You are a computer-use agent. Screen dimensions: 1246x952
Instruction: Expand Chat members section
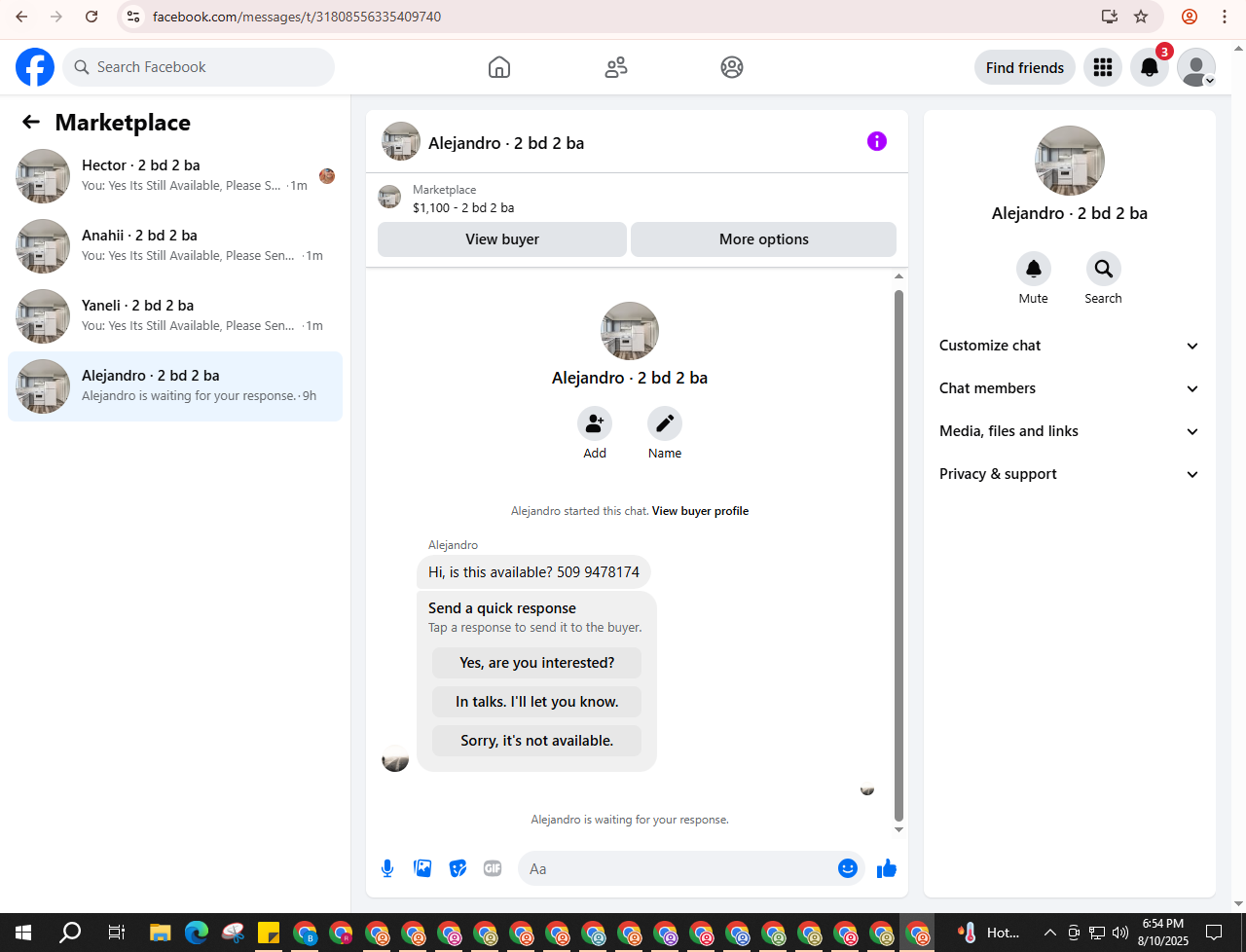point(1070,388)
